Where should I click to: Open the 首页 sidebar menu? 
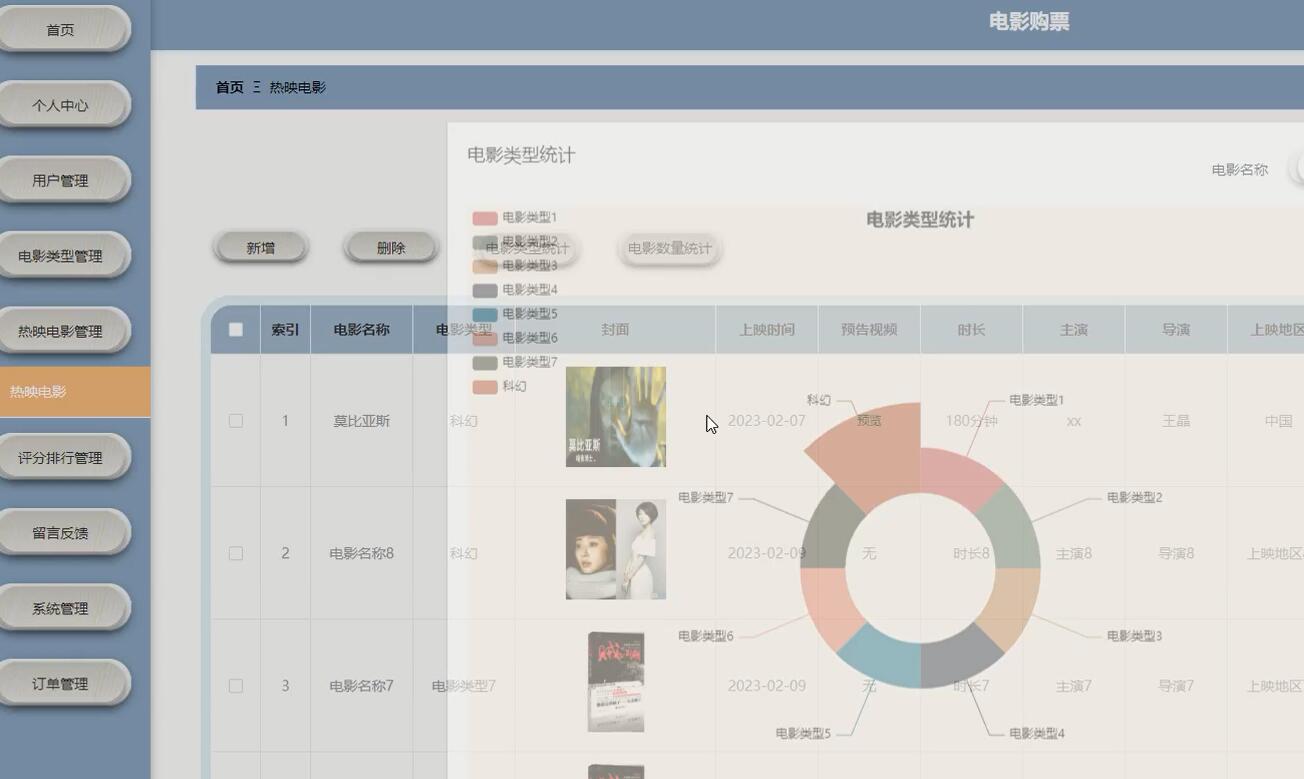pyautogui.click(x=61, y=30)
